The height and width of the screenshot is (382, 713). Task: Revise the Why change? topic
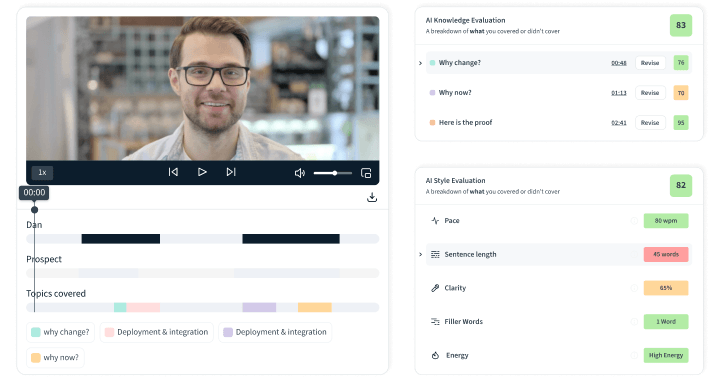click(650, 63)
